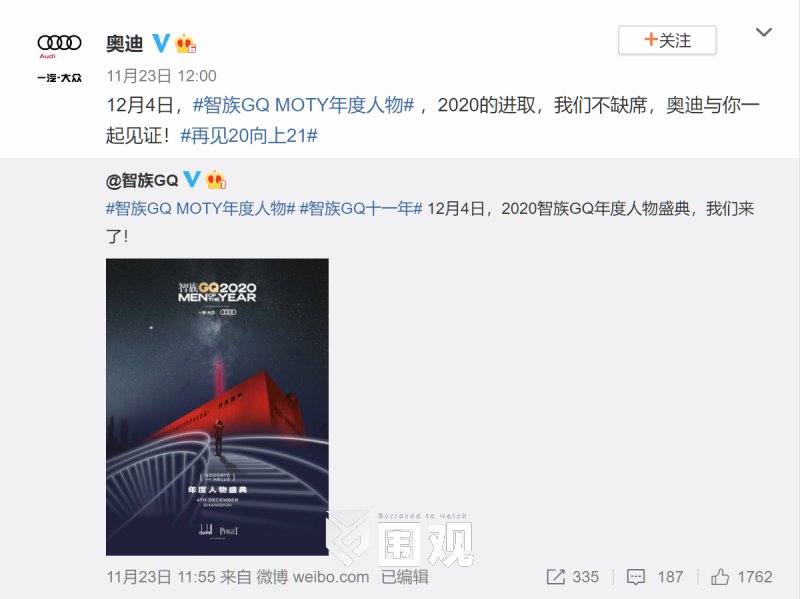Open hashtag #智族GQ MOTY年度人物# in Audi's post

coord(304,105)
